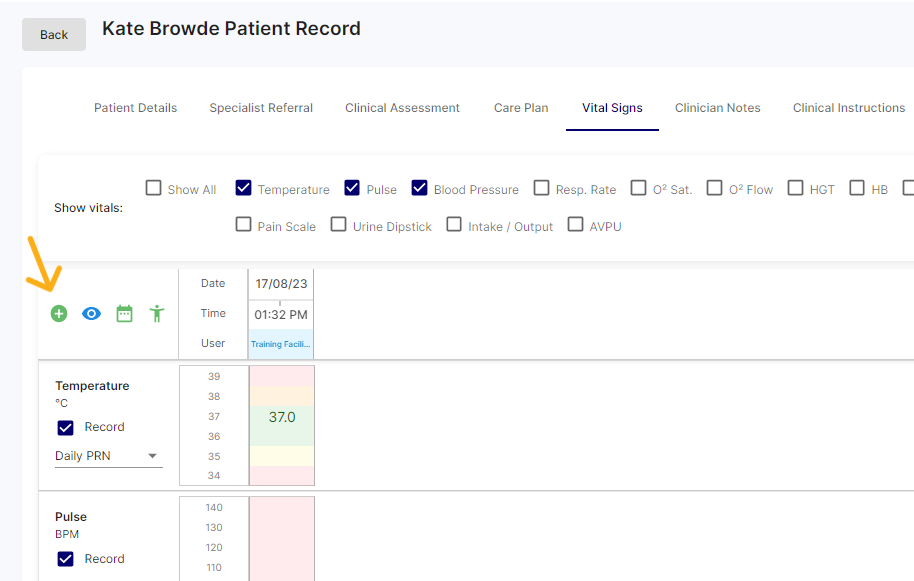Open the Clinician Notes tab
The image size is (914, 581).
pyautogui.click(x=717, y=108)
